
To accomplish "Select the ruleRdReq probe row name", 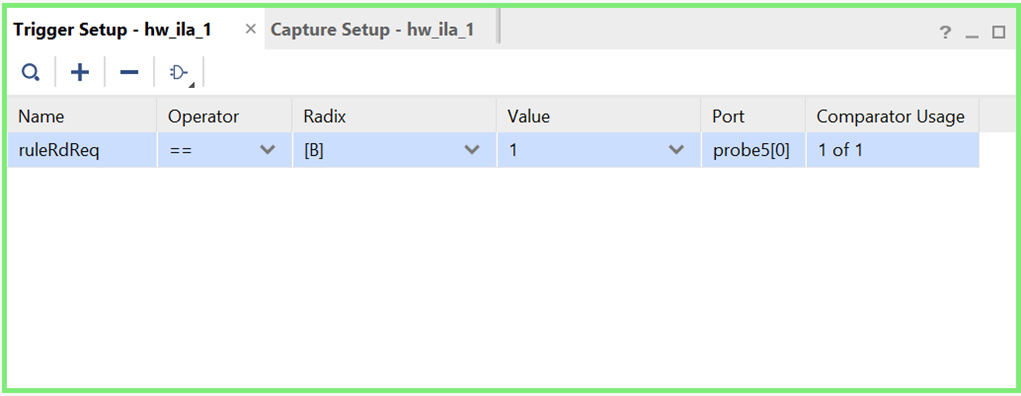I will click(x=59, y=150).
